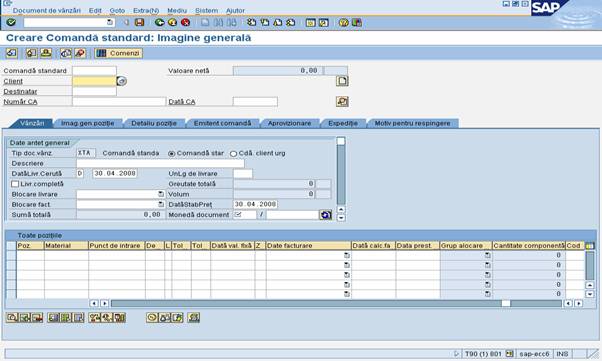The image size is (602, 361).
Task: Toggle the Livr.completă checkbox
Action: coord(15,184)
